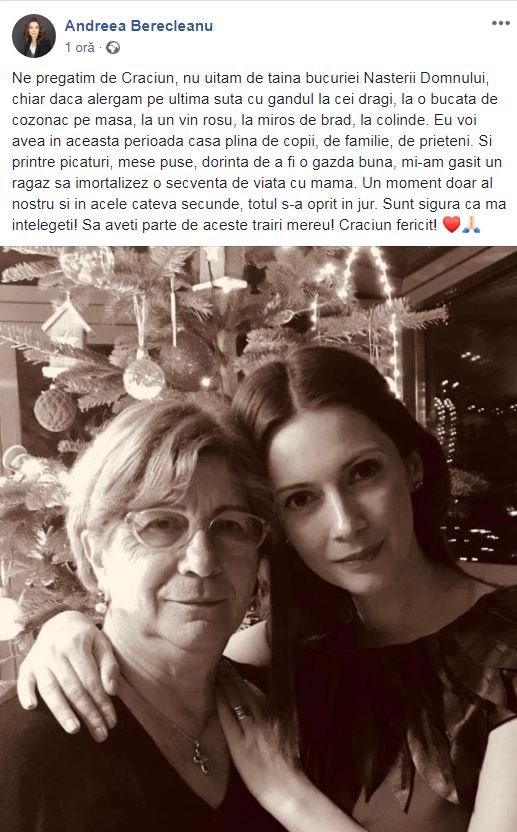Click the older woman's eyeglasses in photo
The width and height of the screenshot is (517, 832).
point(195,529)
